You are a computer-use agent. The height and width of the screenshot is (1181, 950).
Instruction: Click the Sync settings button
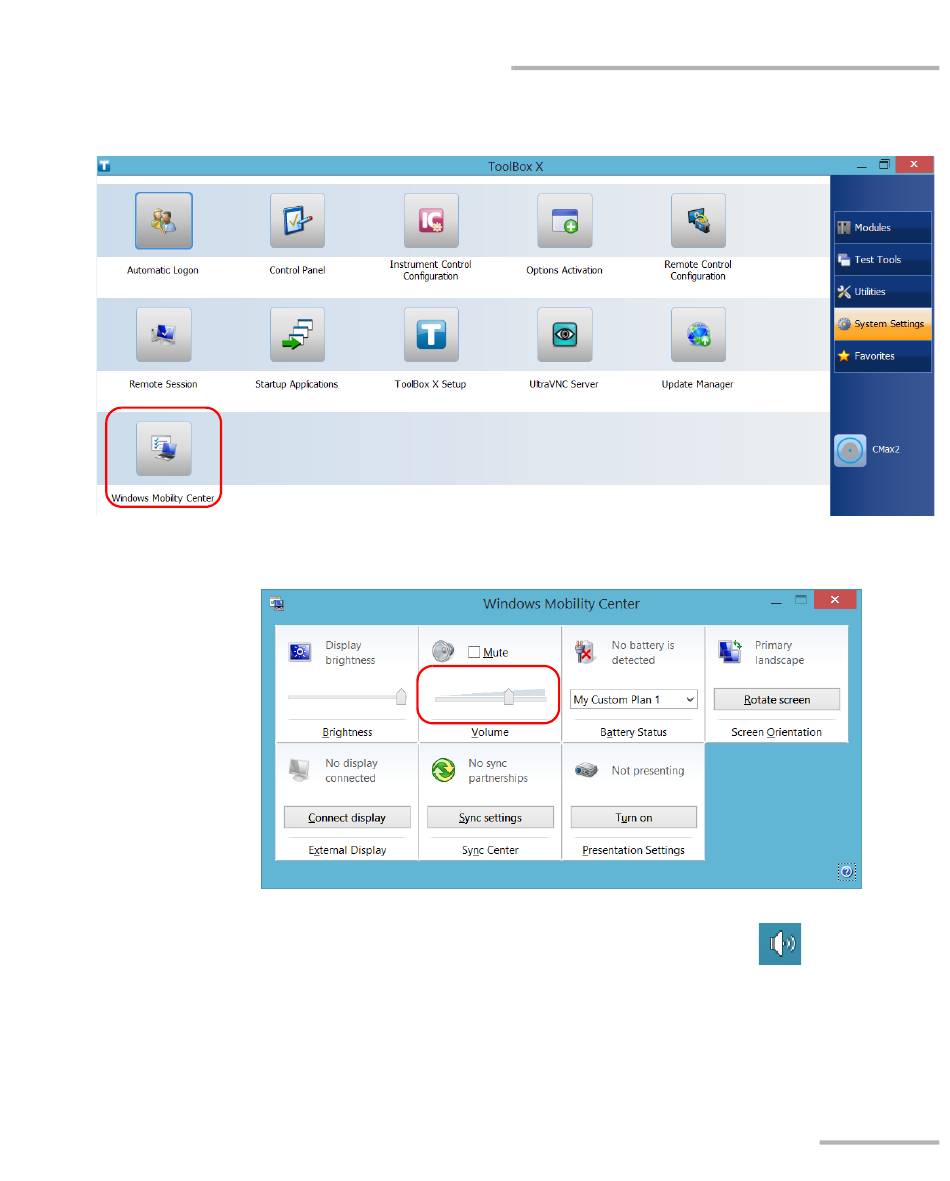[x=490, y=817]
